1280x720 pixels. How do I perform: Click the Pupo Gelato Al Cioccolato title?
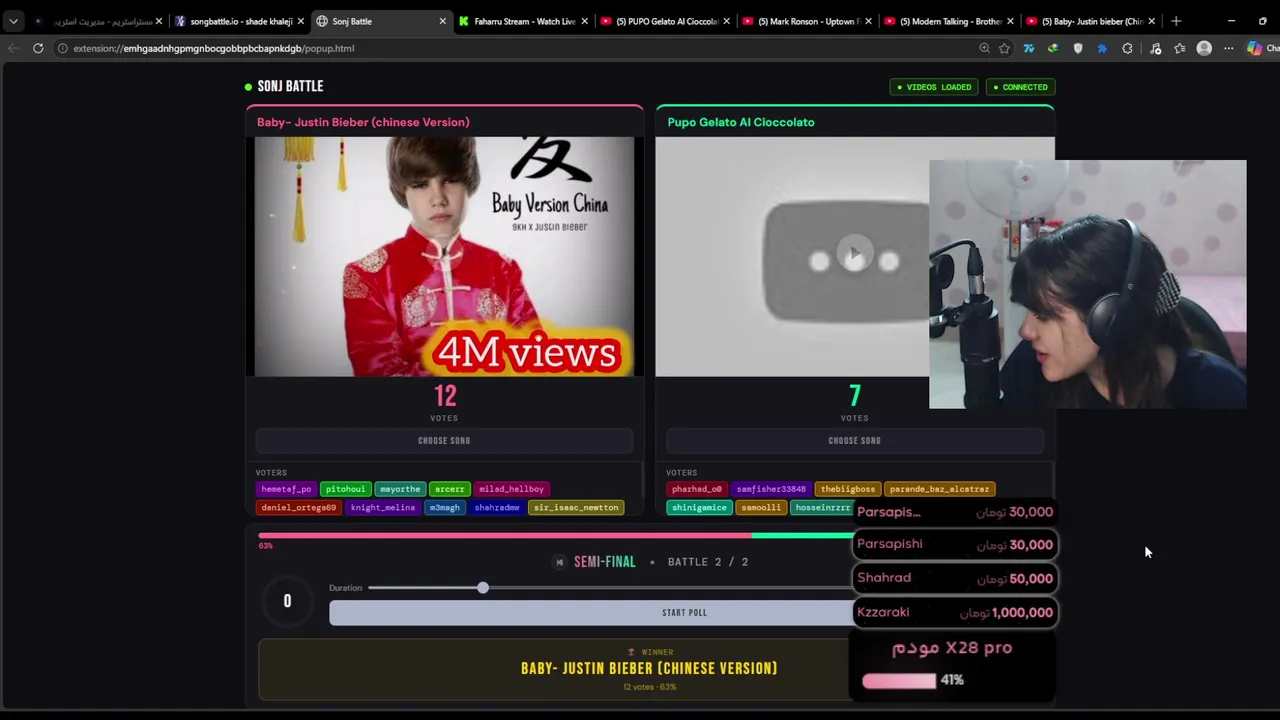(741, 122)
